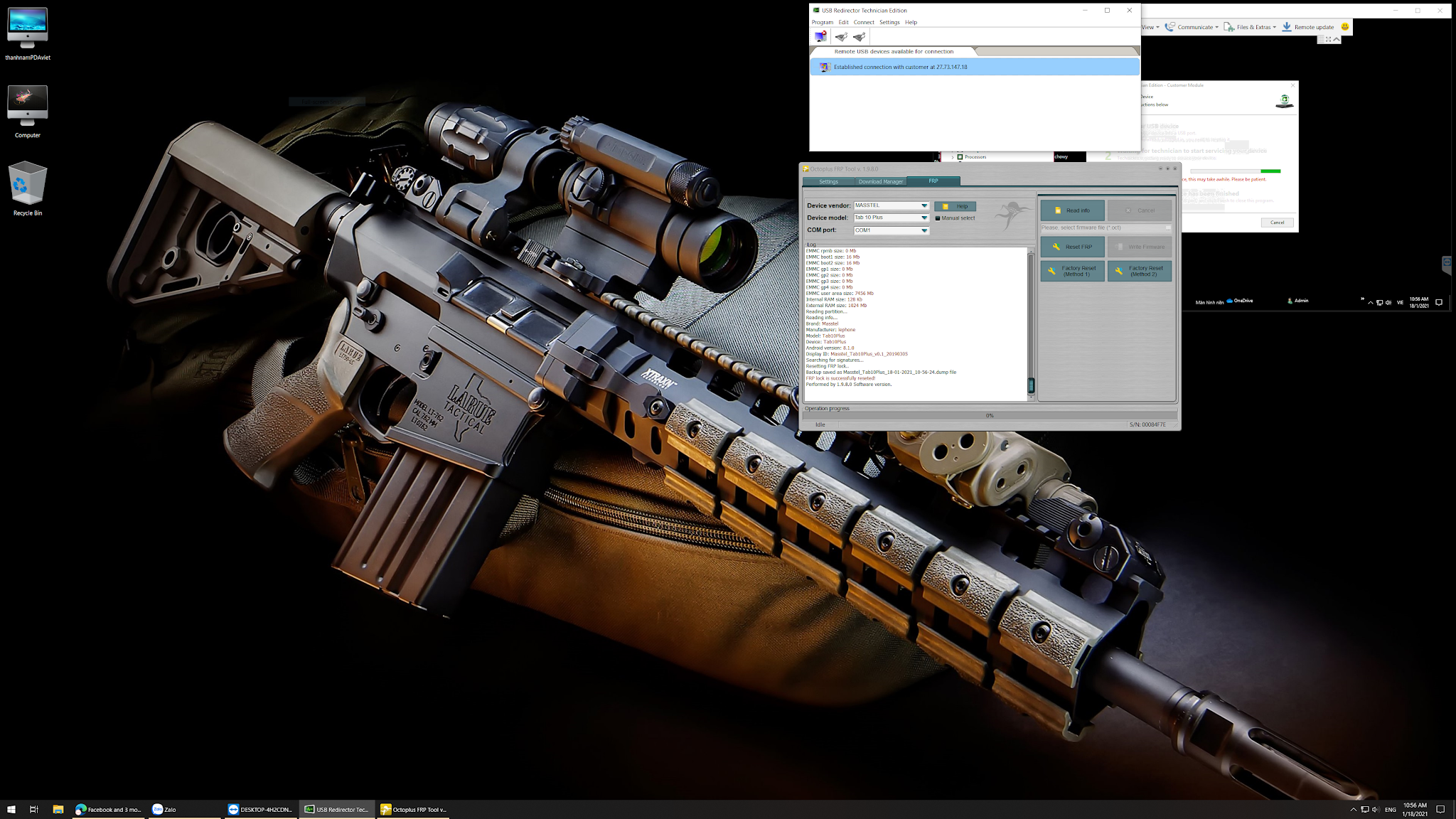The width and height of the screenshot is (1456, 819).
Task: Click the Log panel vertical scrollbar
Action: tap(1031, 320)
